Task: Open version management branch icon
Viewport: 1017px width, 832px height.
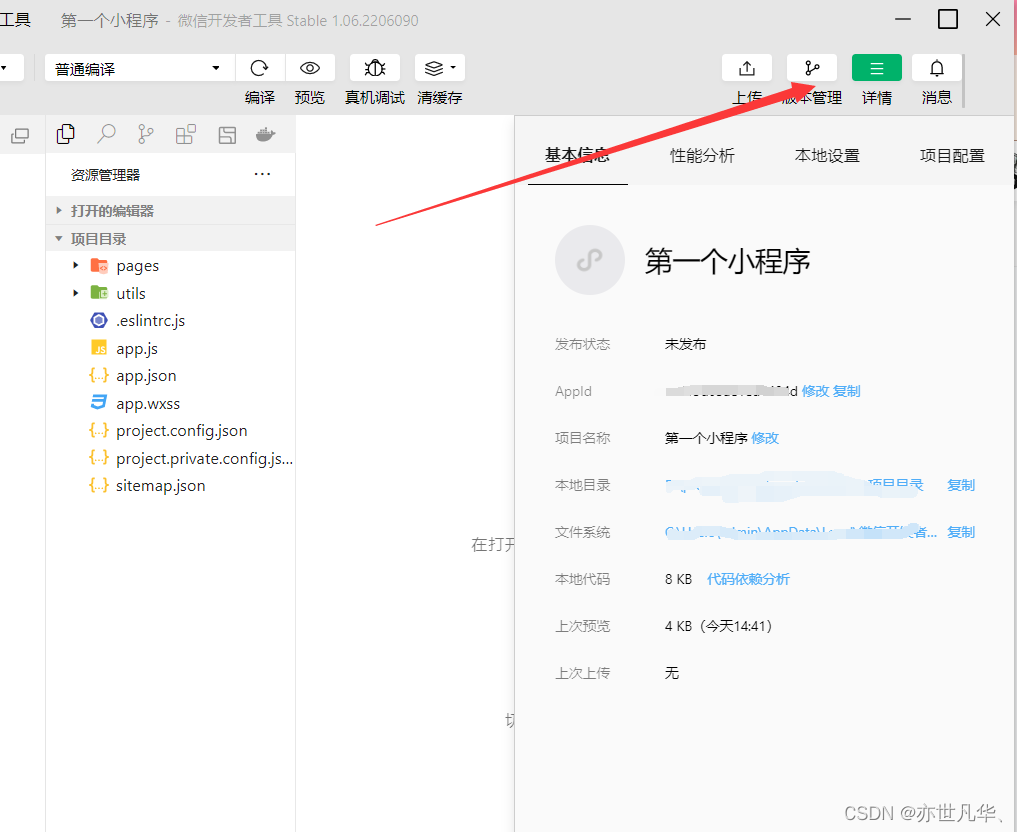Action: [811, 68]
